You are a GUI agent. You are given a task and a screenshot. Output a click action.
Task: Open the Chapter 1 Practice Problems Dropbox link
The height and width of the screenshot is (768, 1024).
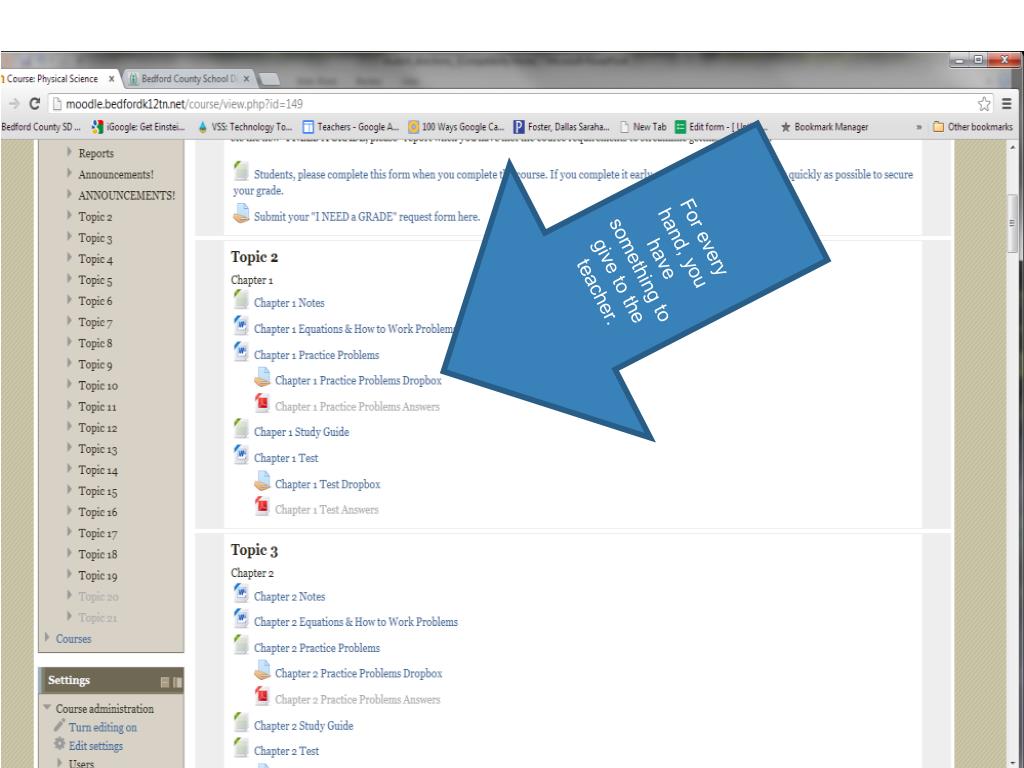point(358,380)
